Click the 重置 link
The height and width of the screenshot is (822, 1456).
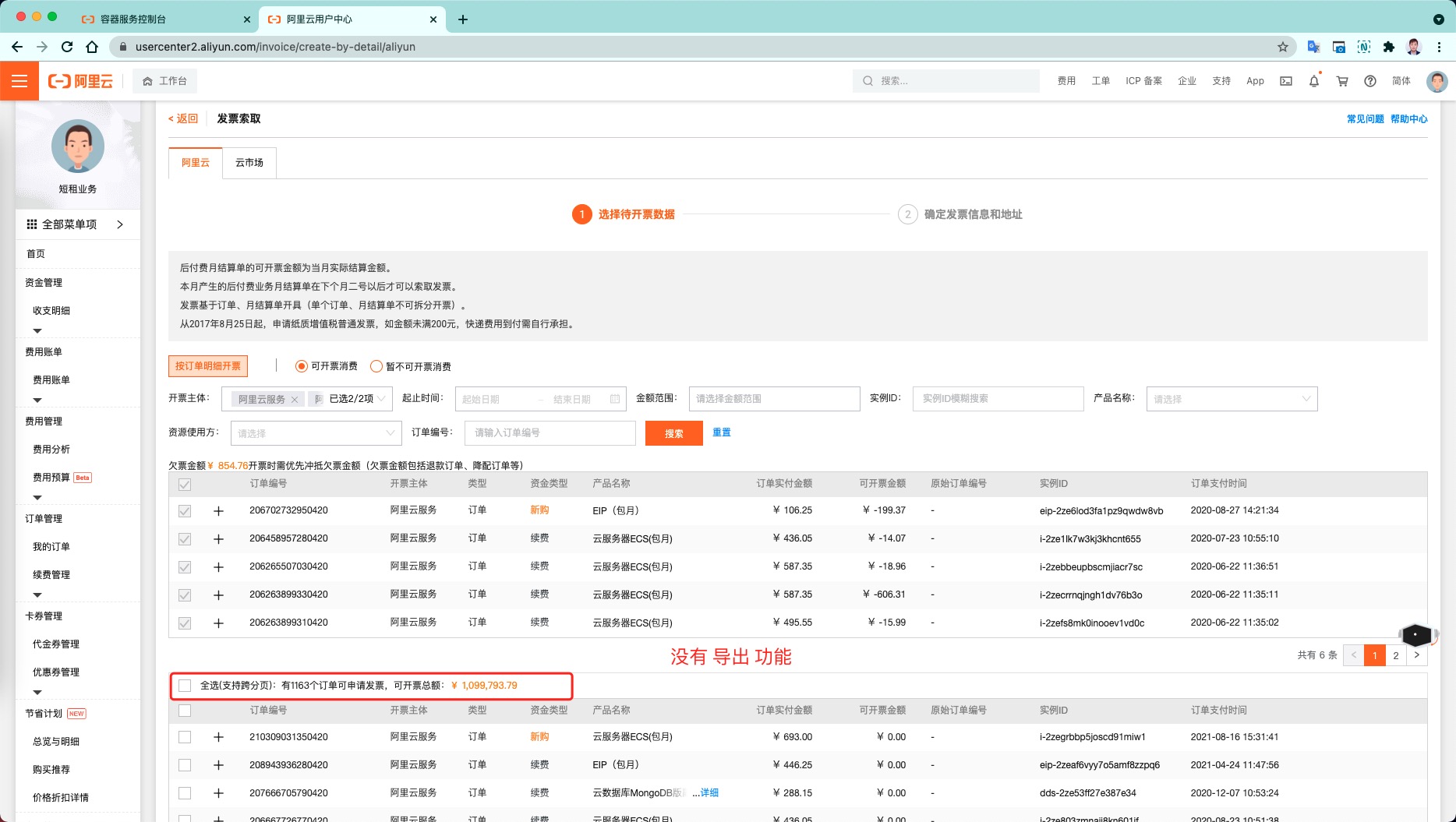[x=722, y=432]
